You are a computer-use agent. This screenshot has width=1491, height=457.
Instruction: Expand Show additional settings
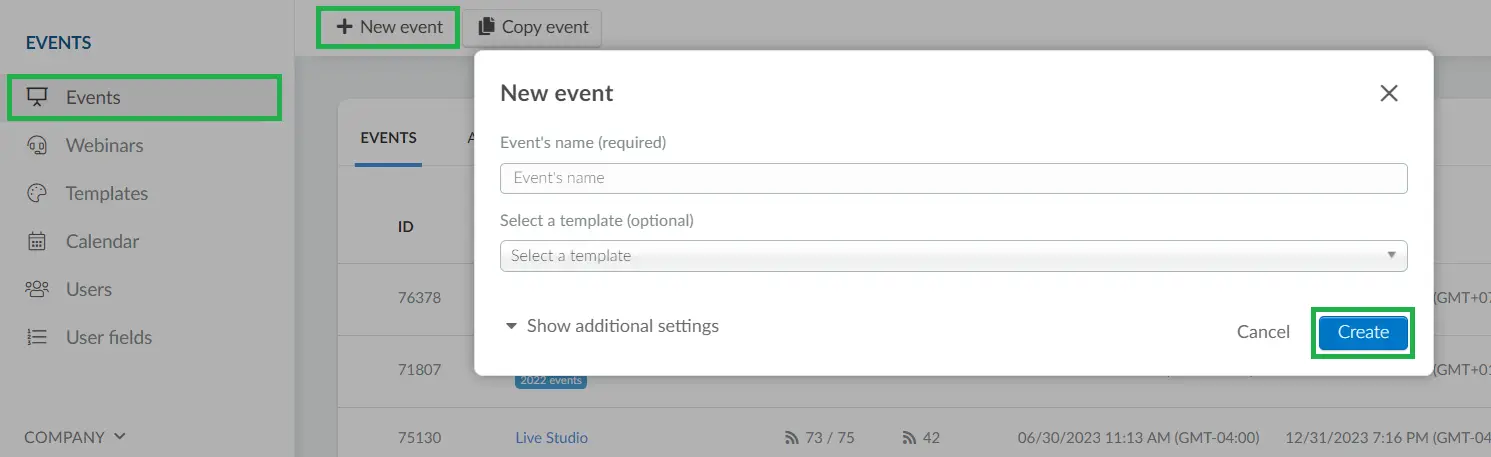coord(611,326)
